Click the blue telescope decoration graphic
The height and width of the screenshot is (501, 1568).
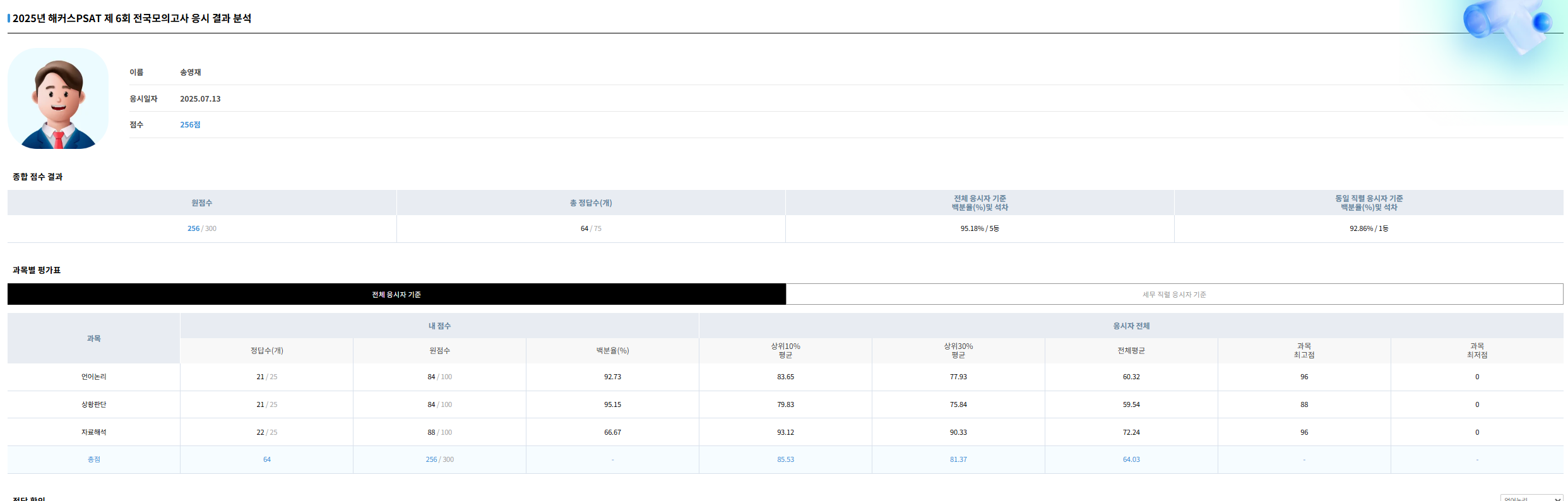coord(1510,24)
